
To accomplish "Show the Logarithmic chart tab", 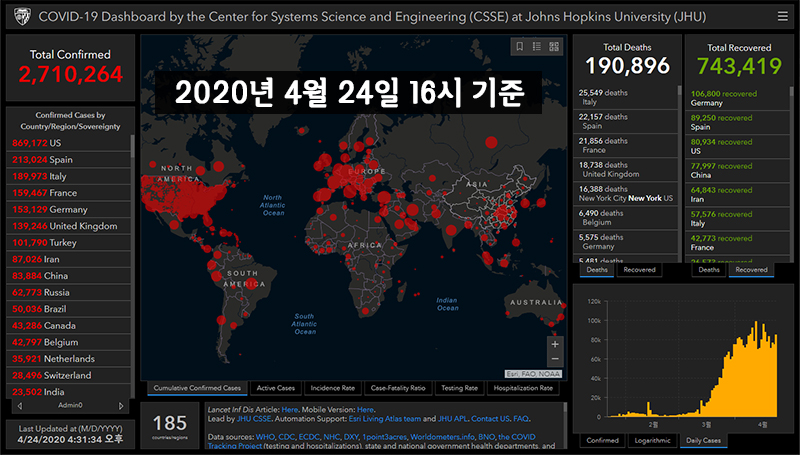I will (653, 441).
